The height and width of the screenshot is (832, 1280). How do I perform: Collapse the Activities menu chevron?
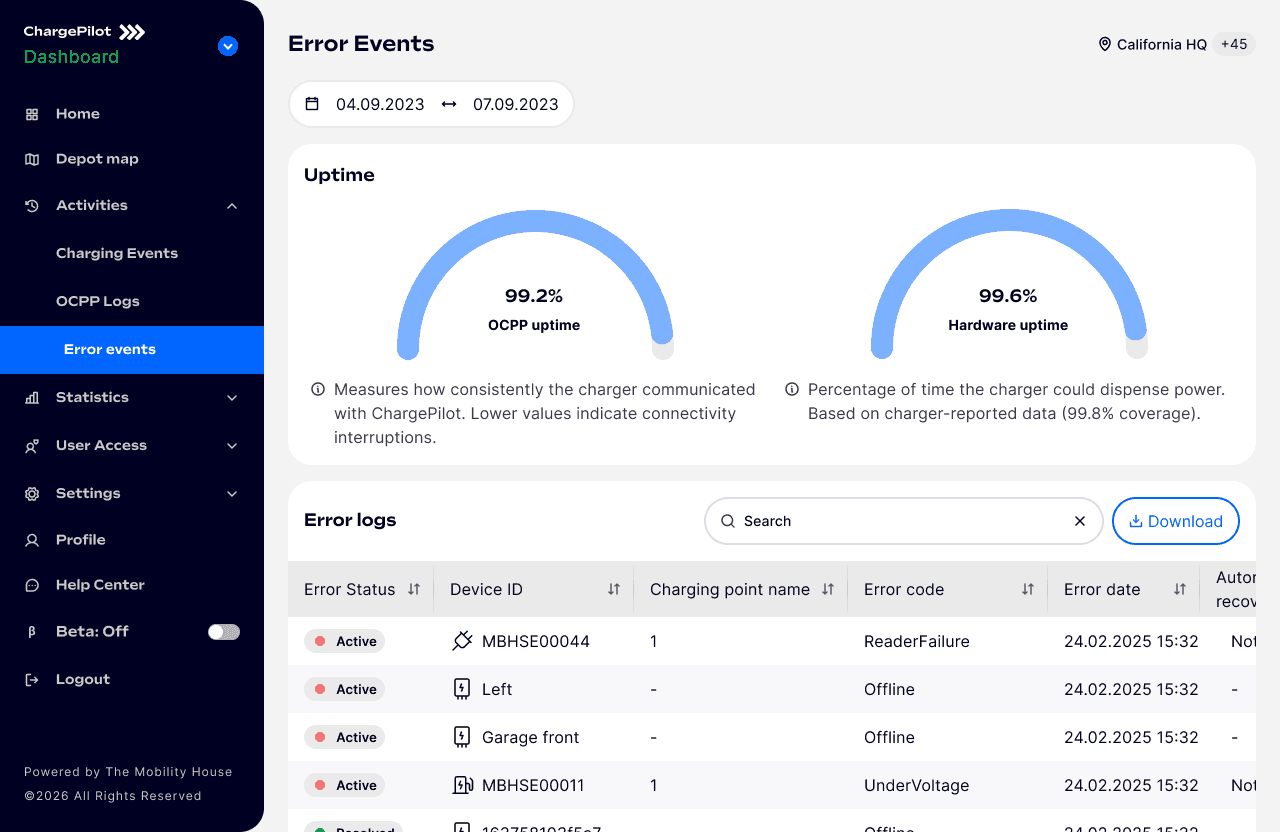[232, 206]
